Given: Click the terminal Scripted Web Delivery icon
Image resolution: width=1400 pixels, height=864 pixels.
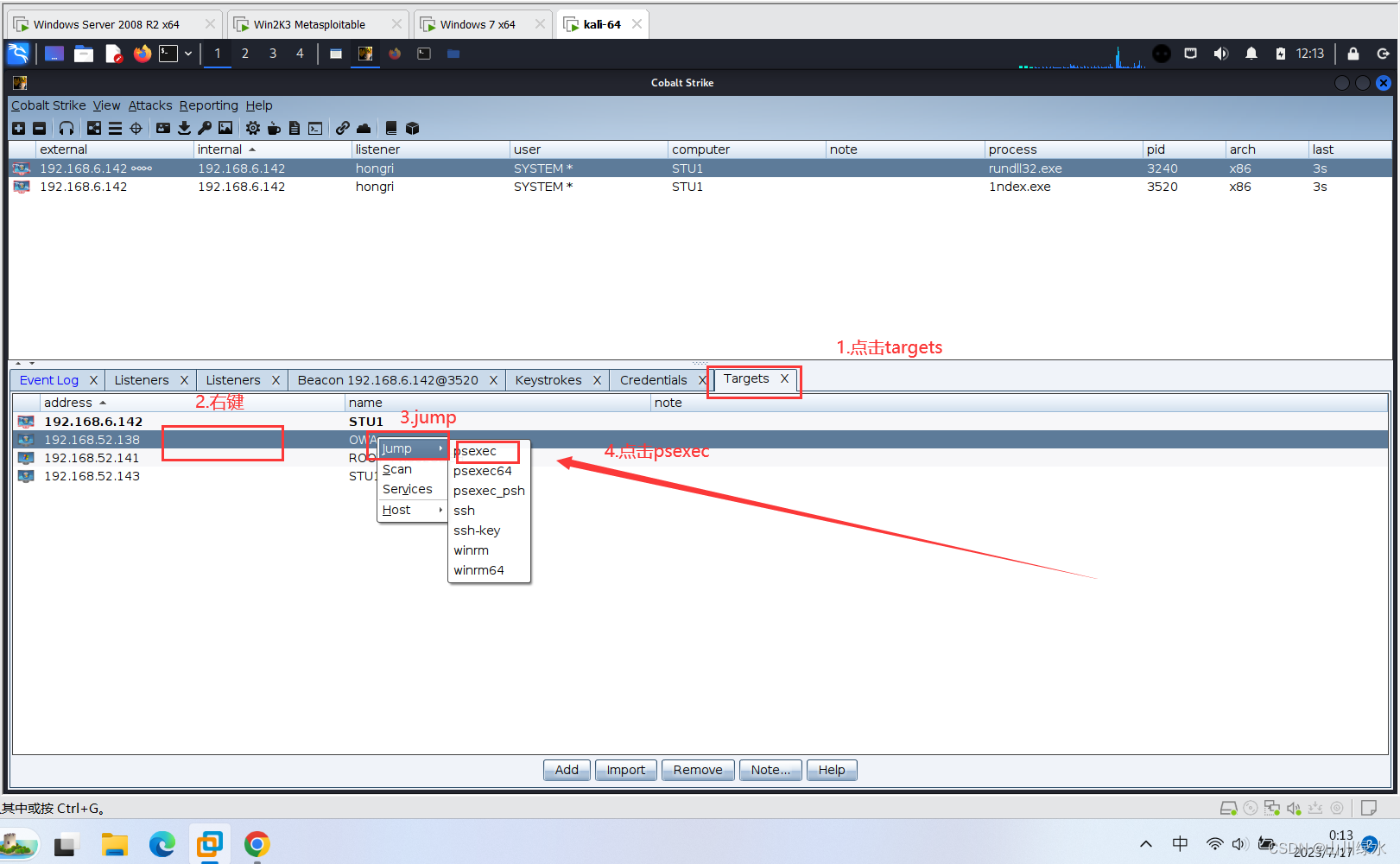Looking at the screenshot, I should [315, 128].
